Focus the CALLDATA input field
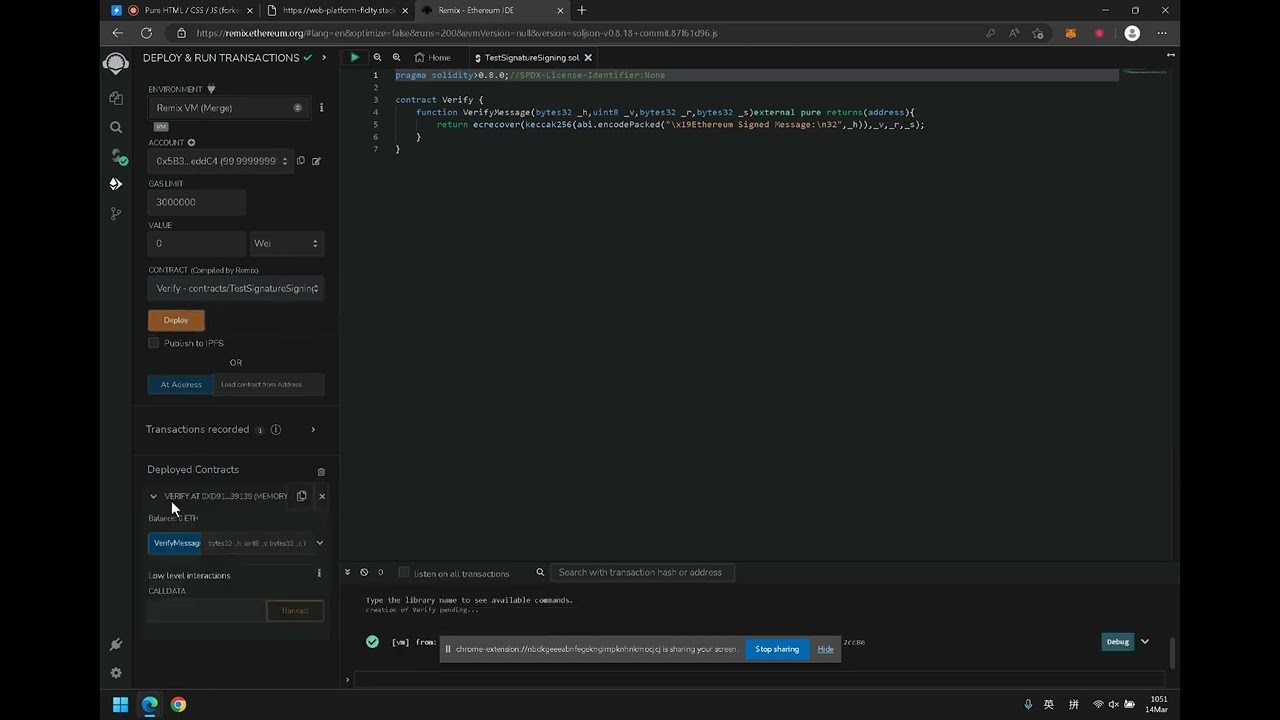 coord(207,611)
